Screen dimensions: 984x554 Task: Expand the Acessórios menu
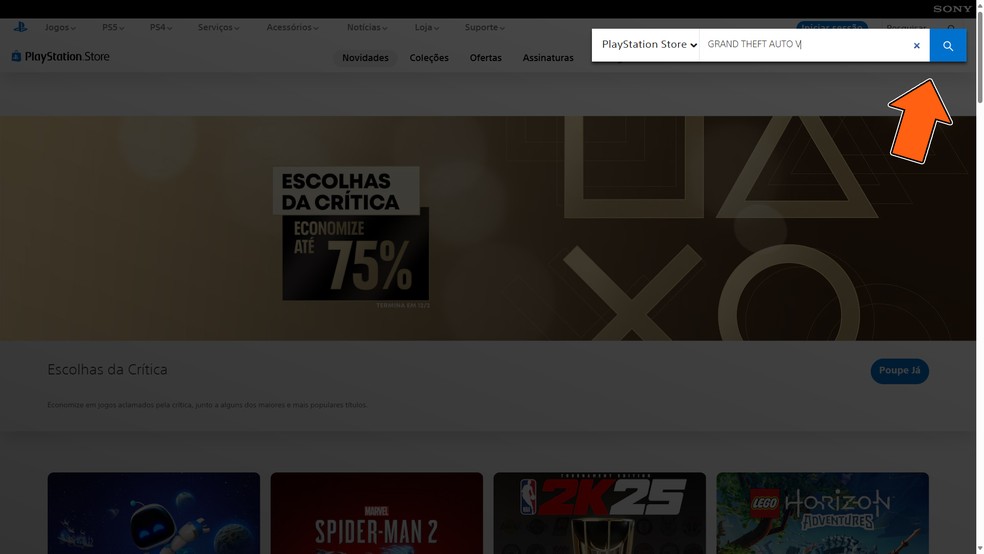click(292, 28)
